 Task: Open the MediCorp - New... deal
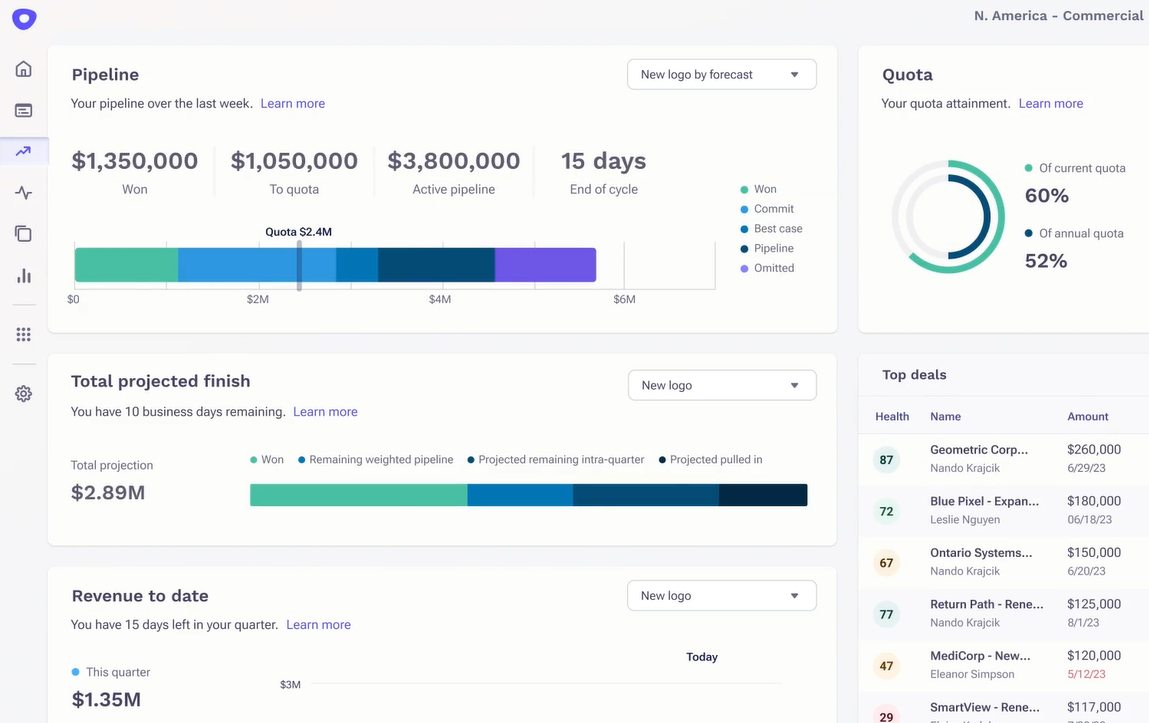point(980,656)
